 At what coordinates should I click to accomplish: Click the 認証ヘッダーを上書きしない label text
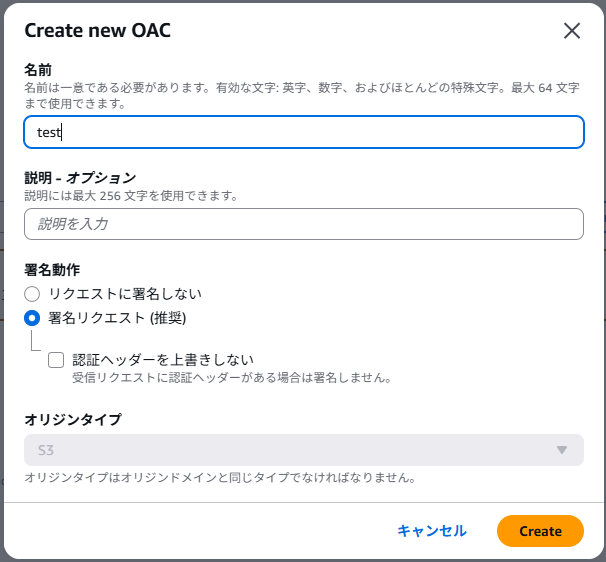[163, 360]
